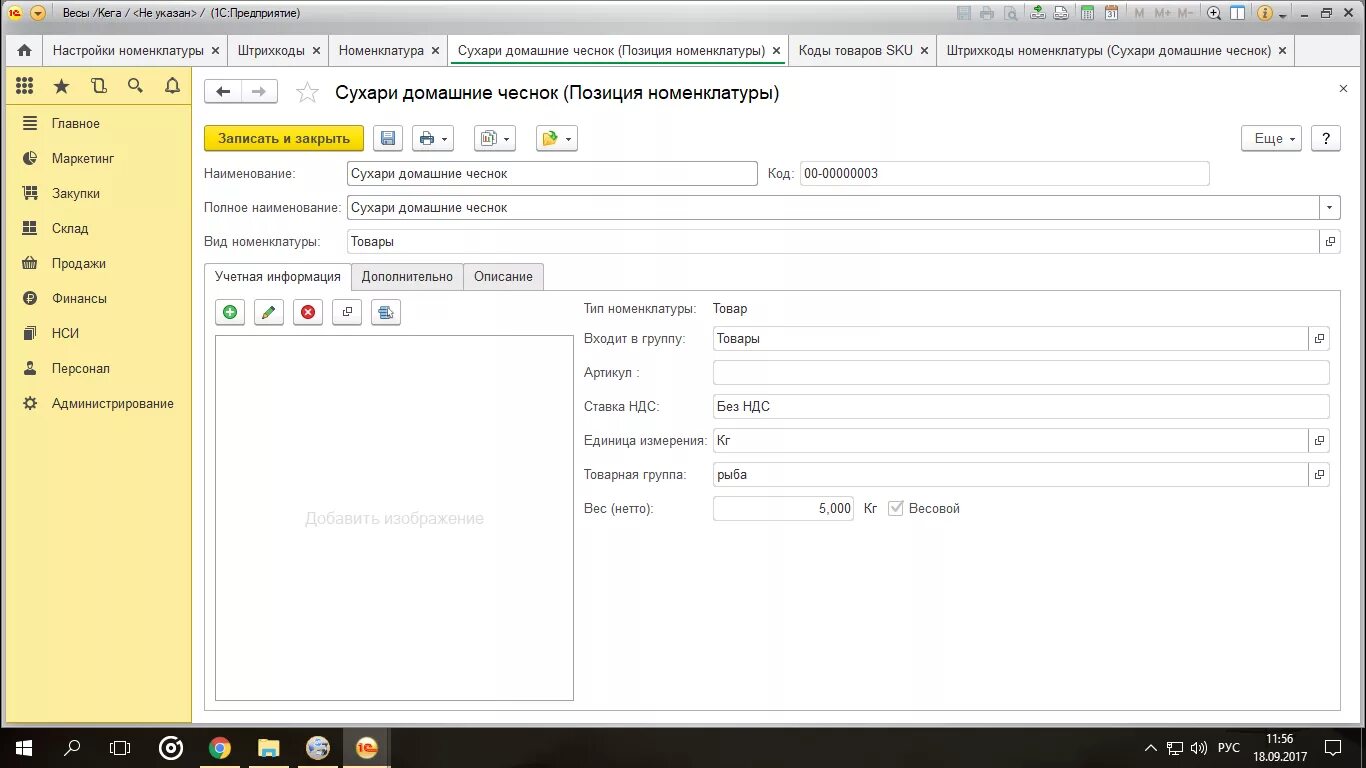Click the zoom scale magnifier in title bar
This screenshot has height=768, width=1366.
1214,13
